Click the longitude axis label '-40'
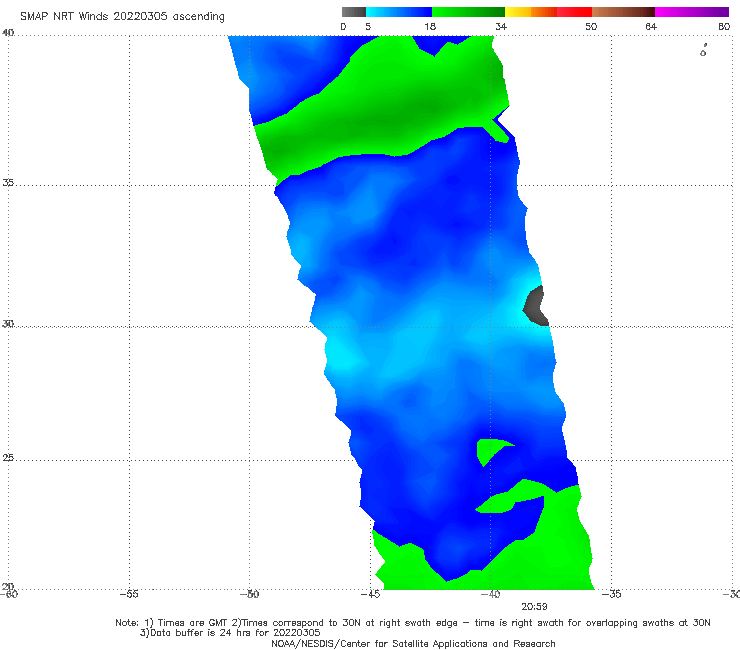 coord(490,594)
